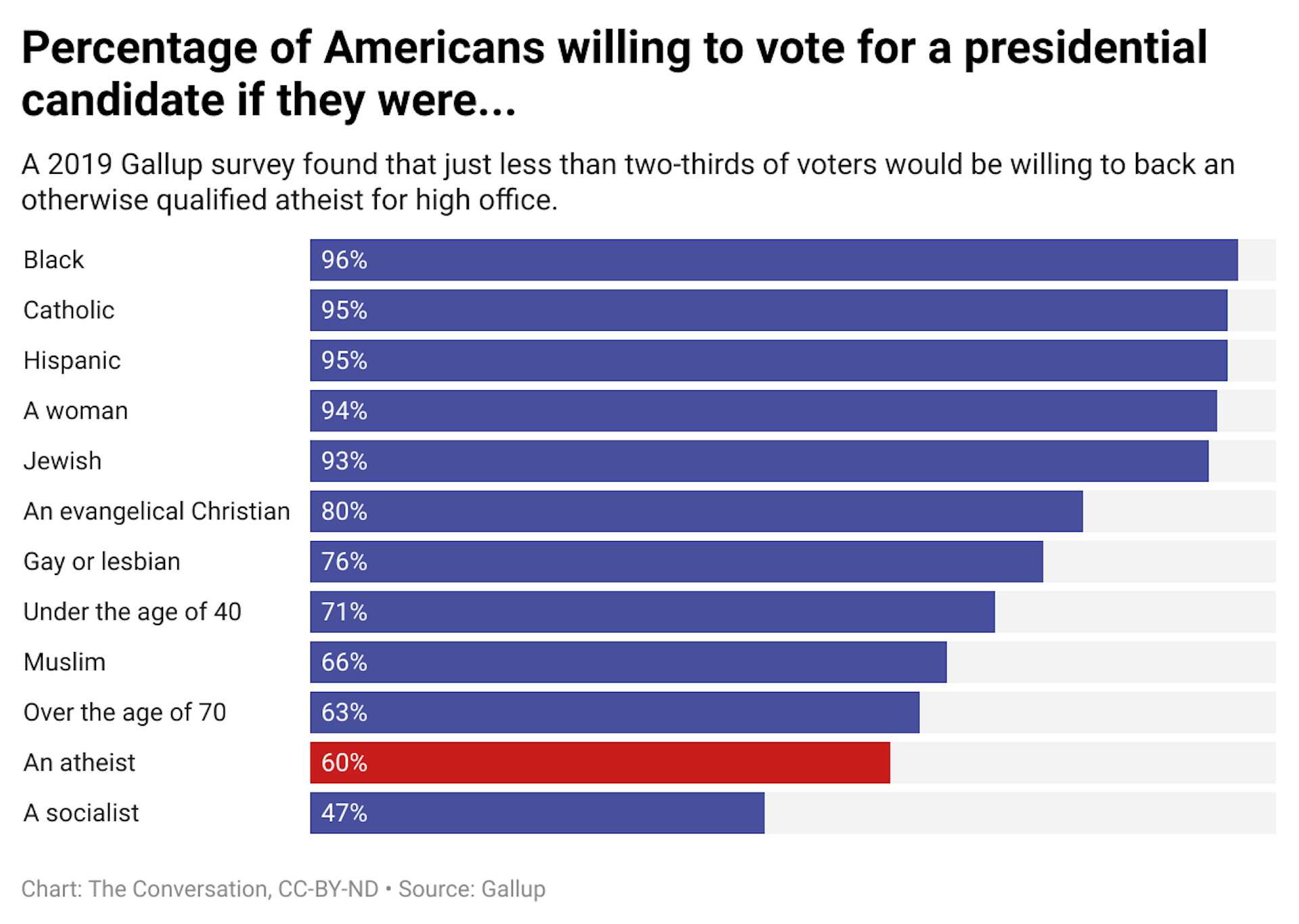Click the red atheist 60% bar
1299x924 pixels.
(600, 762)
